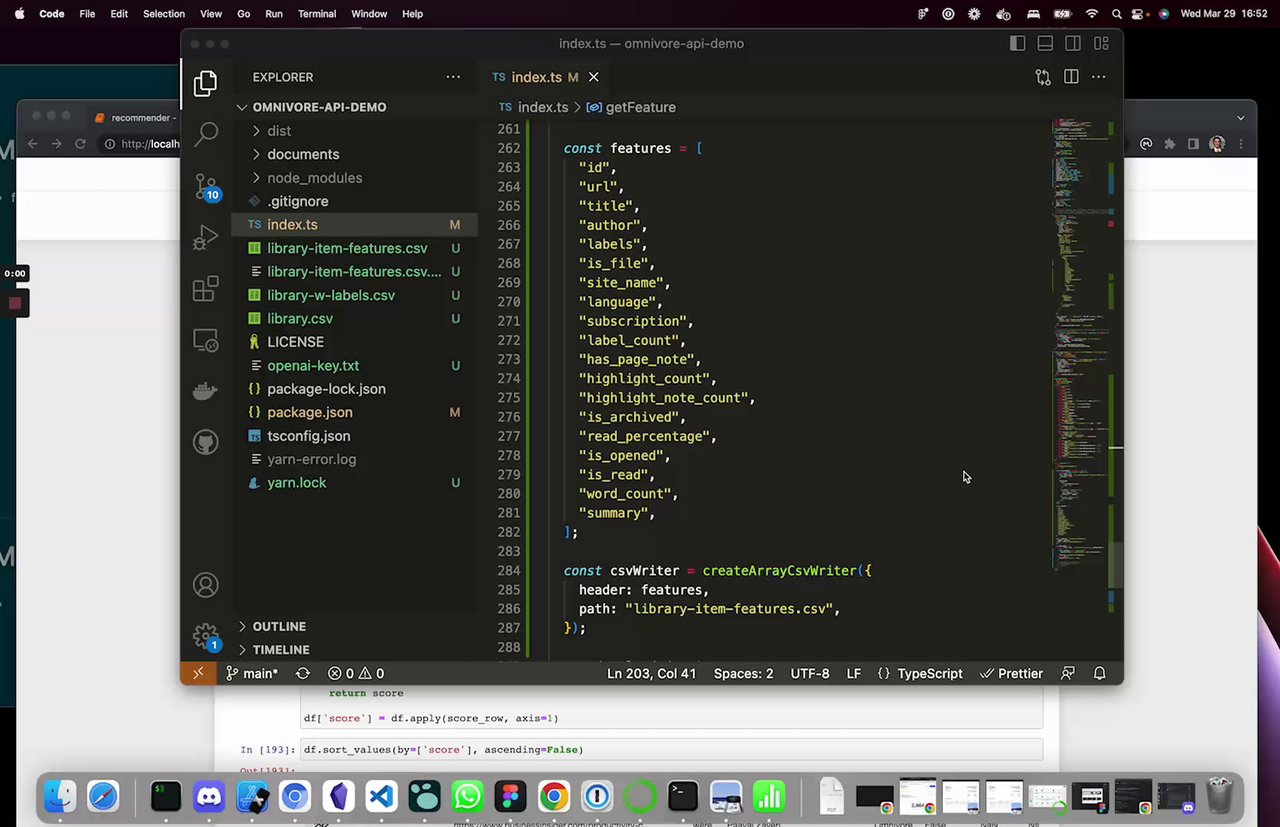The image size is (1280, 827).
Task: Open the Extensions view
Action: coord(205,289)
